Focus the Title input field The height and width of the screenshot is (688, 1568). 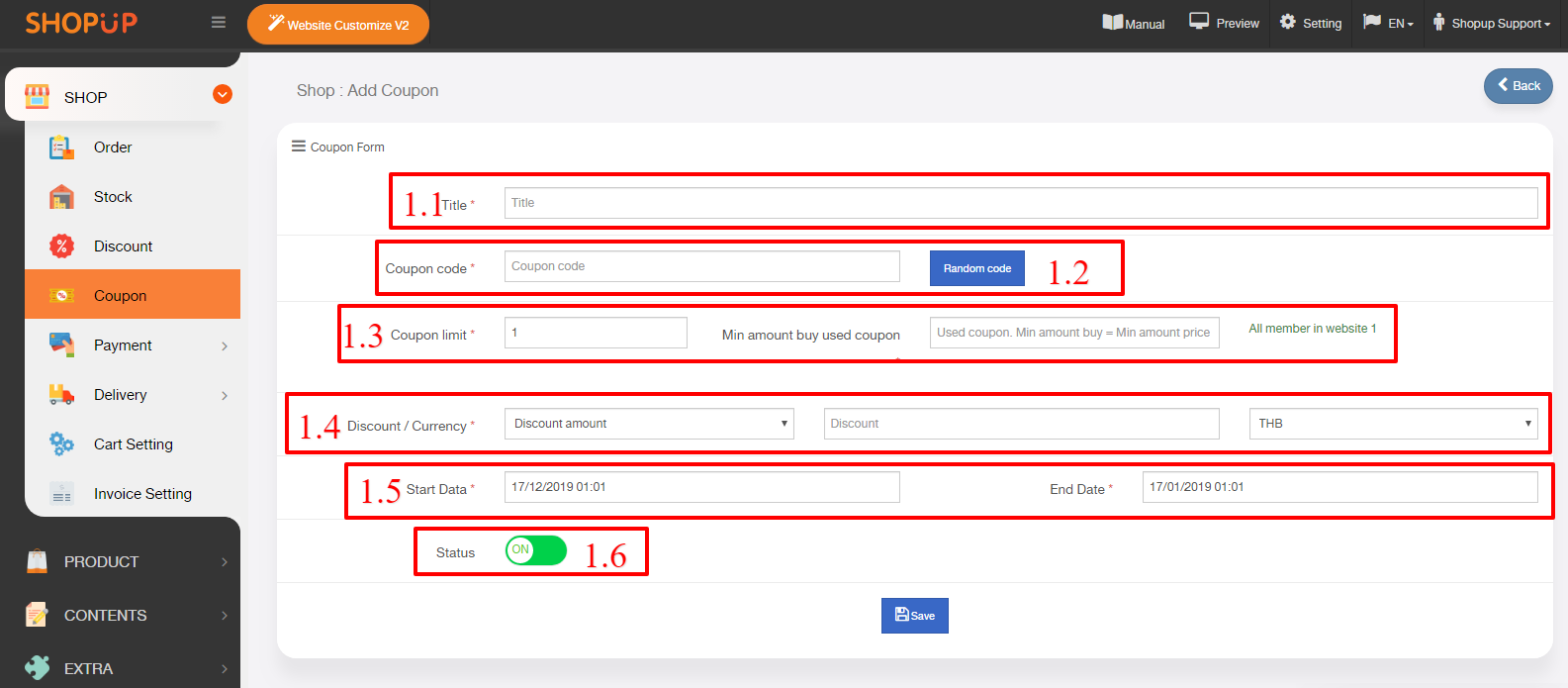(x=1021, y=203)
